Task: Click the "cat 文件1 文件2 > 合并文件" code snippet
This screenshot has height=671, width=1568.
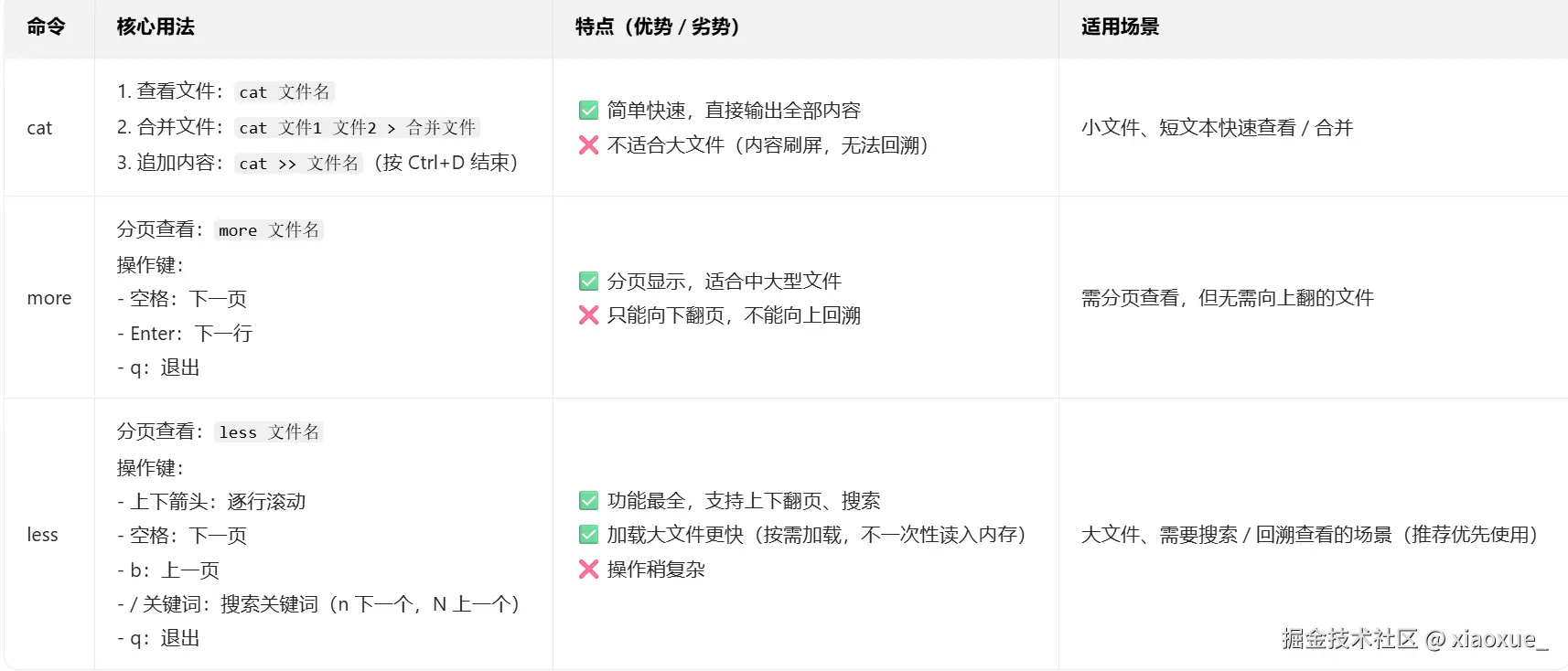Action: coord(357,127)
